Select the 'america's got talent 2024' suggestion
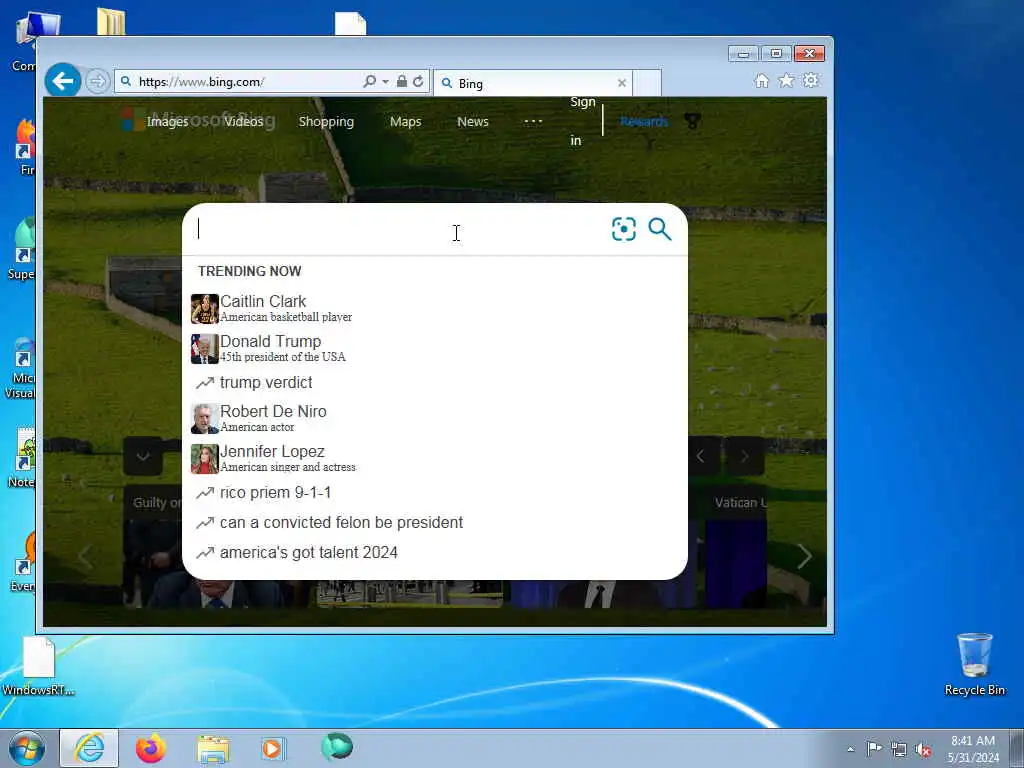This screenshot has height=768, width=1024. point(434,552)
